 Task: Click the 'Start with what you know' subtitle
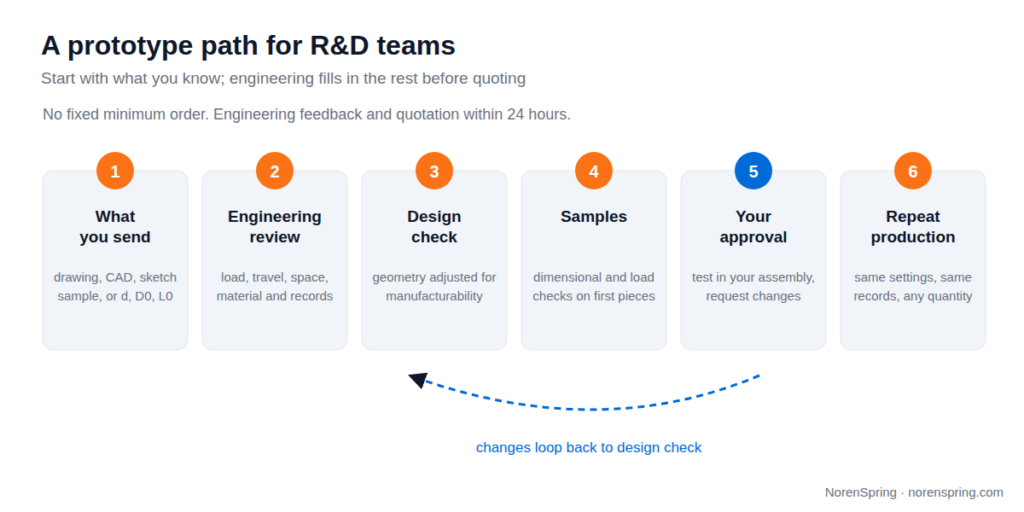pos(283,79)
